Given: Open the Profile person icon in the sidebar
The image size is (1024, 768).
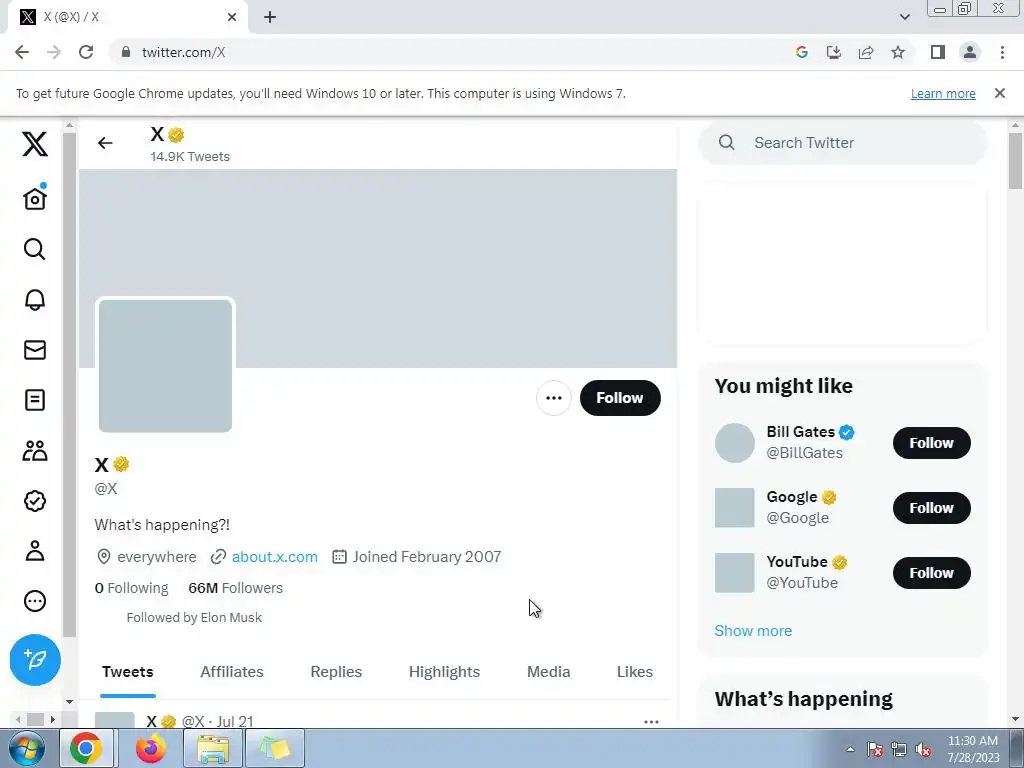Looking at the screenshot, I should tap(35, 551).
